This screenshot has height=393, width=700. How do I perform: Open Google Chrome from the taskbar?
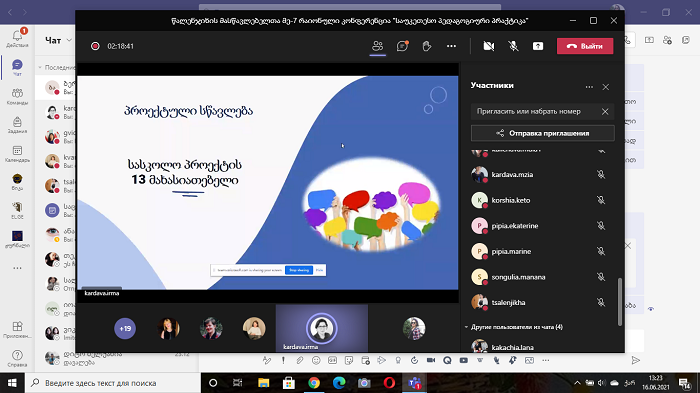tap(314, 383)
